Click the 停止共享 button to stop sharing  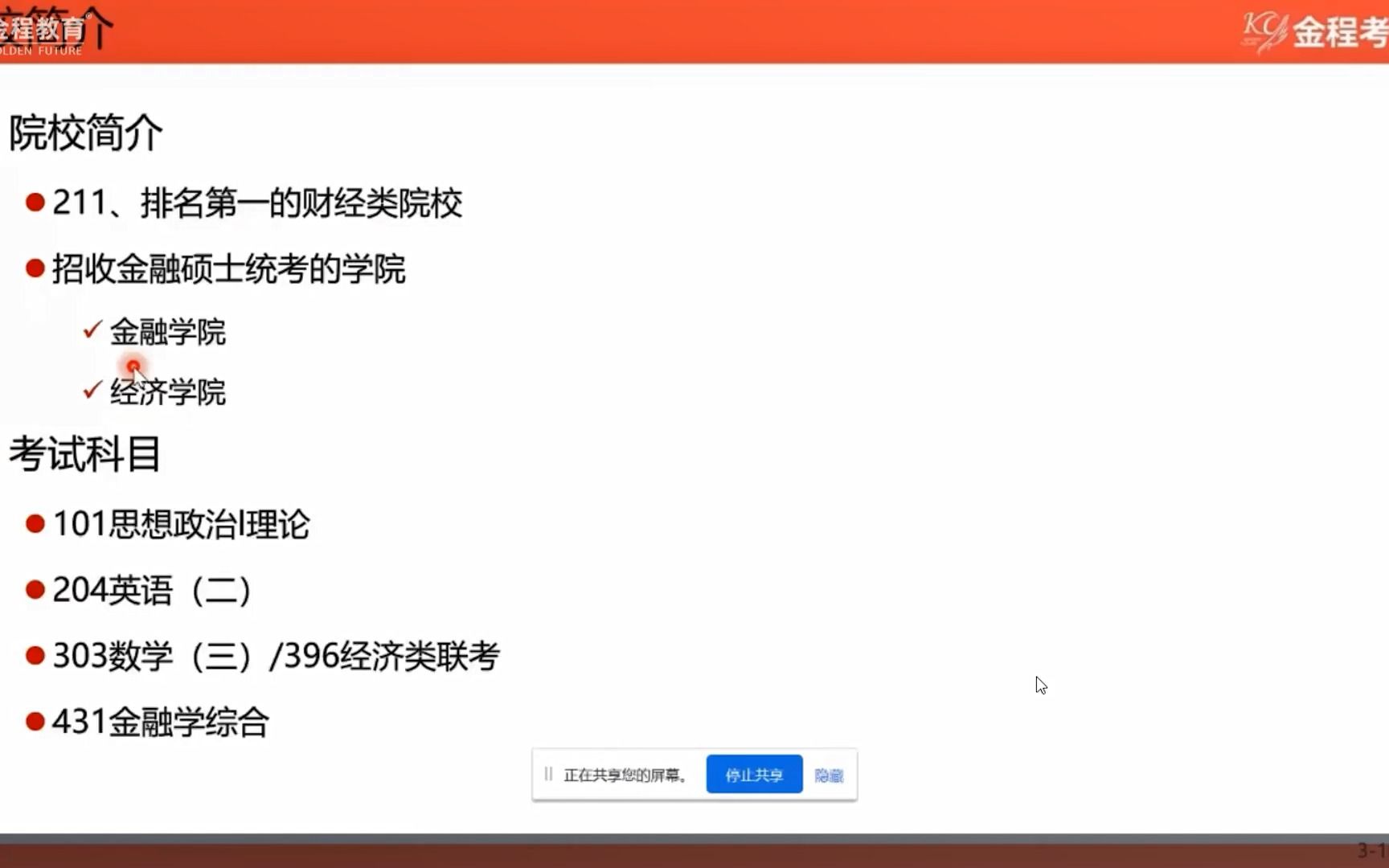753,774
